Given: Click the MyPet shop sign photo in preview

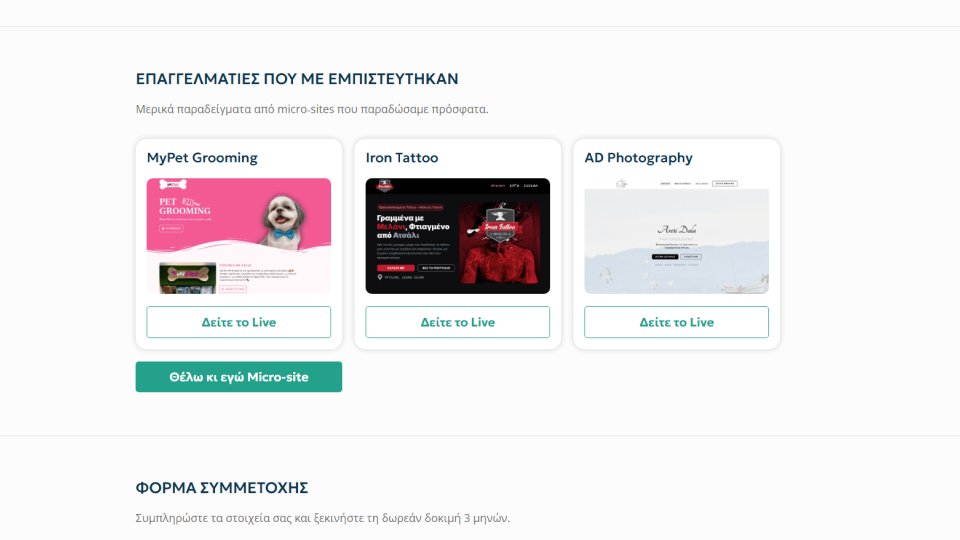Looking at the screenshot, I should (x=187, y=278).
